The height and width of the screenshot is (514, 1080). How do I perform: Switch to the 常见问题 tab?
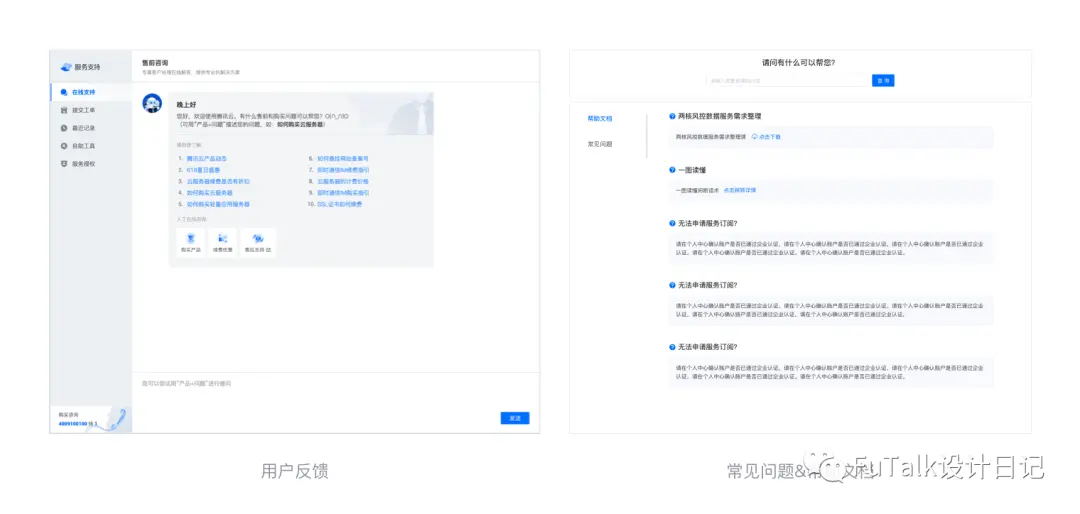click(599, 144)
